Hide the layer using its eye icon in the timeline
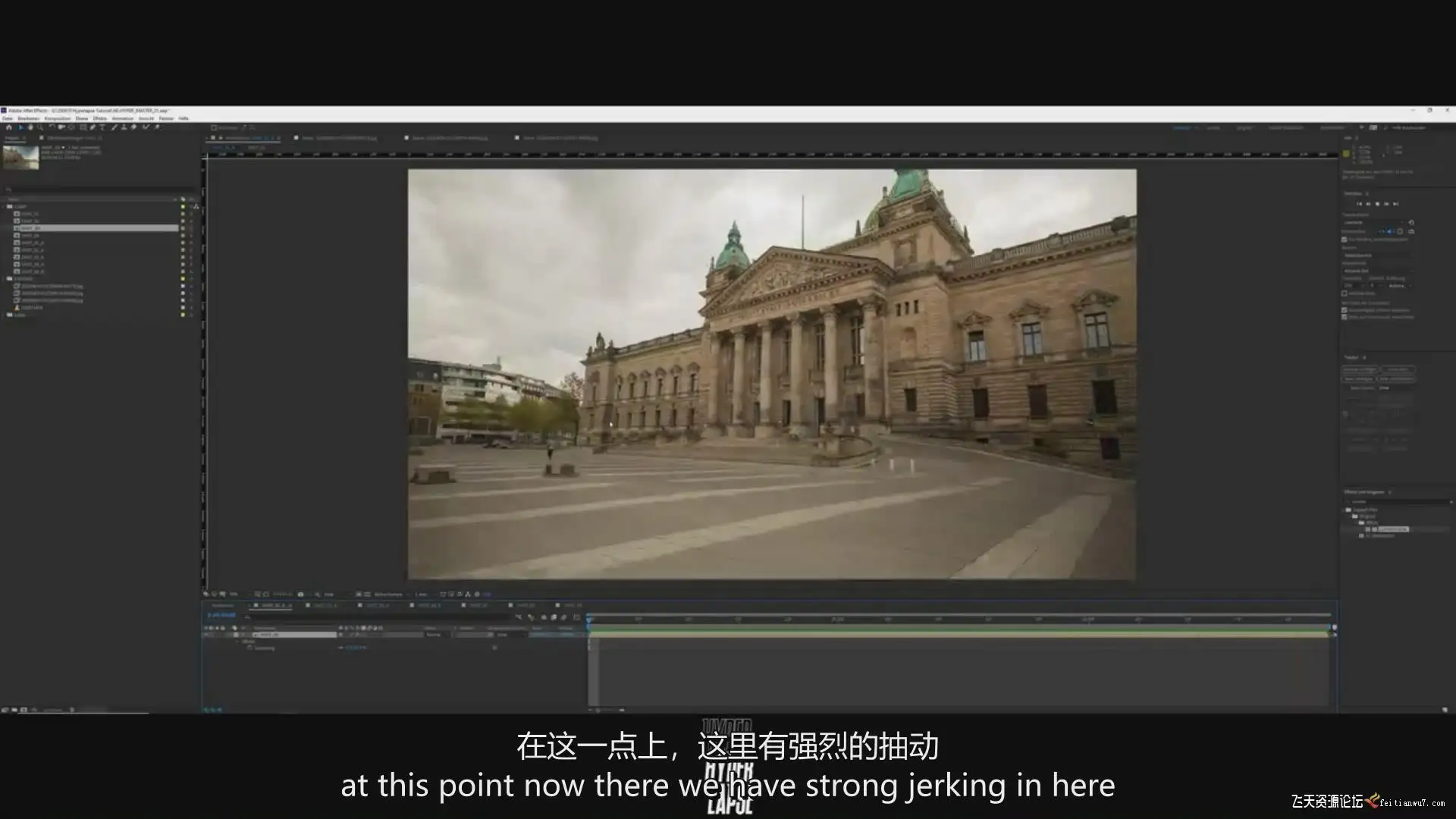Image resolution: width=1456 pixels, height=819 pixels. [x=206, y=635]
